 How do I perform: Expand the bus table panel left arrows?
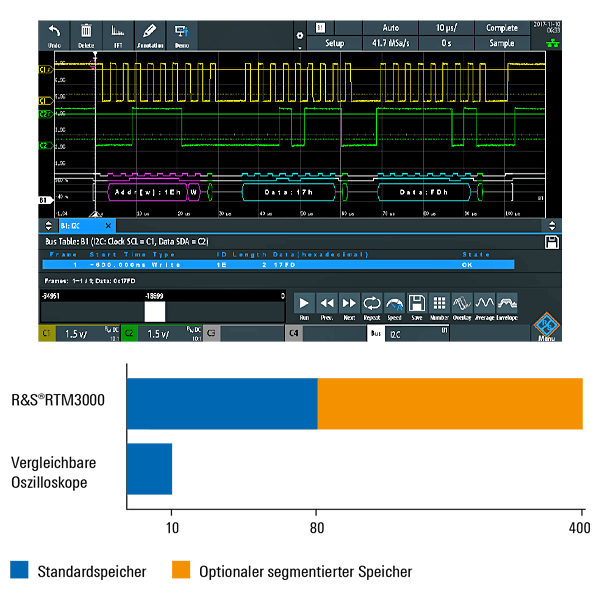(x=49, y=226)
